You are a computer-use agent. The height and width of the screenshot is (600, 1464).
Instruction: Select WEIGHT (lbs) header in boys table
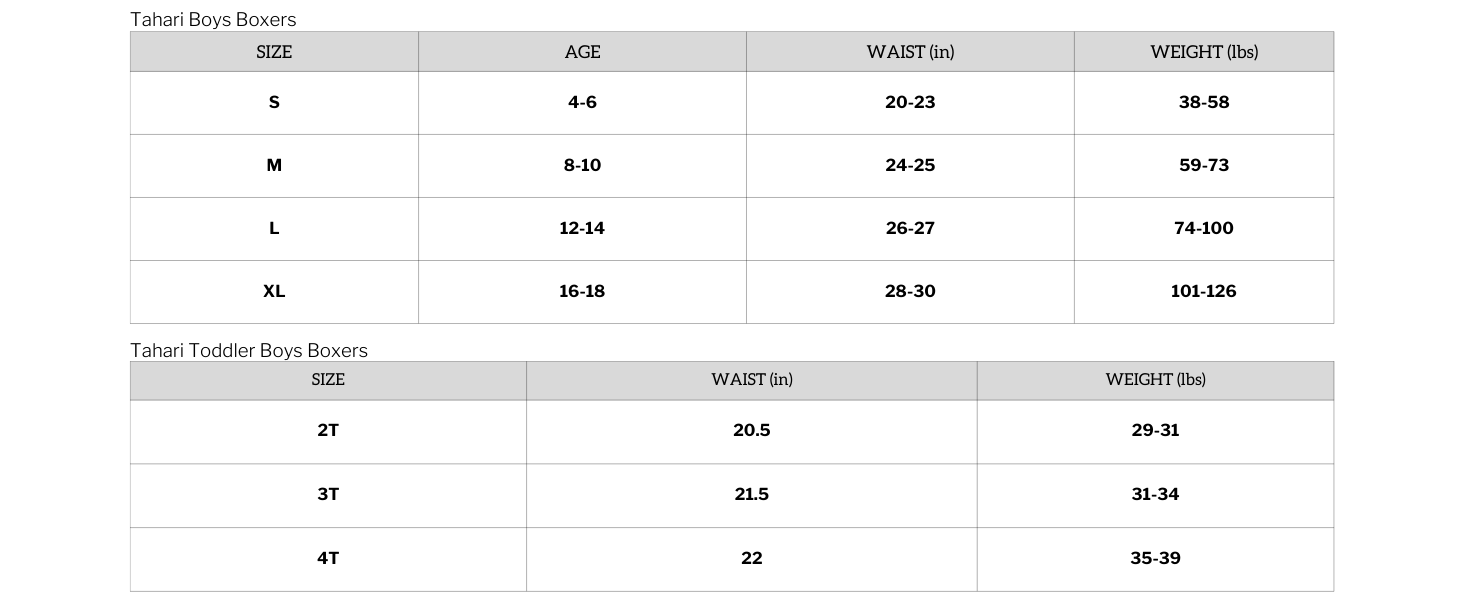1204,52
